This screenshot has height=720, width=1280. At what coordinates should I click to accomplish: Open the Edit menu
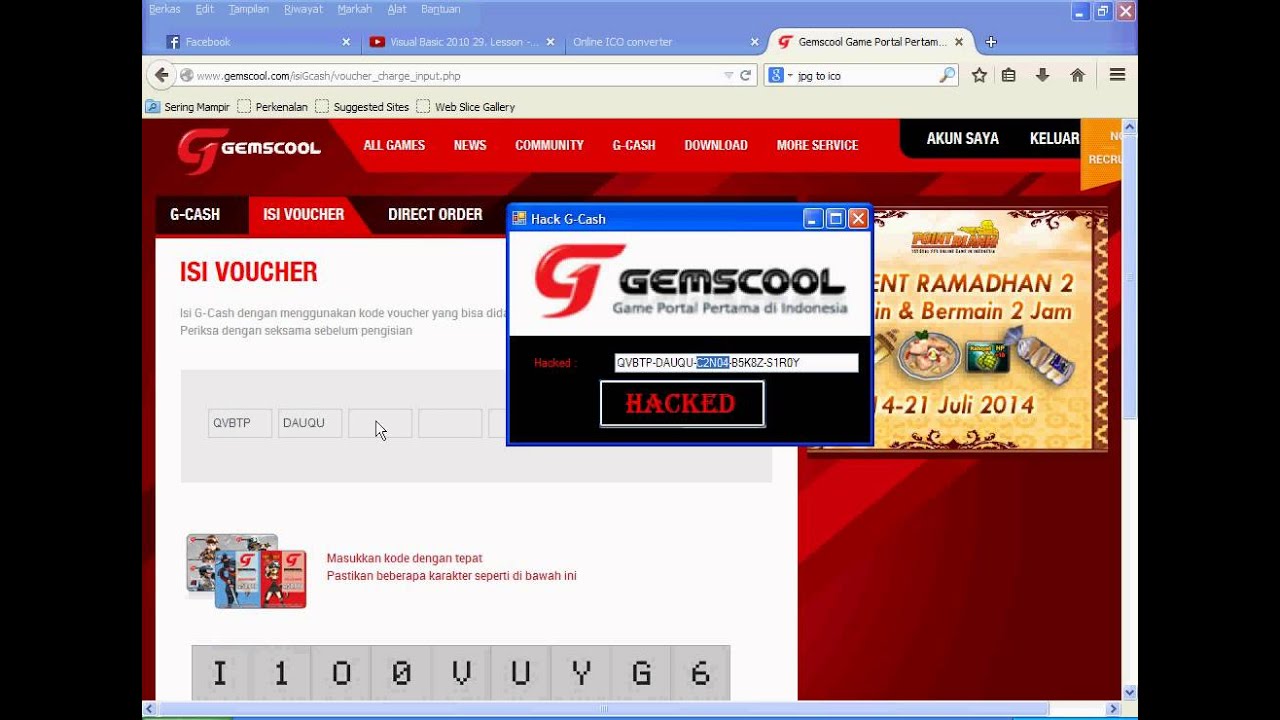[x=205, y=9]
